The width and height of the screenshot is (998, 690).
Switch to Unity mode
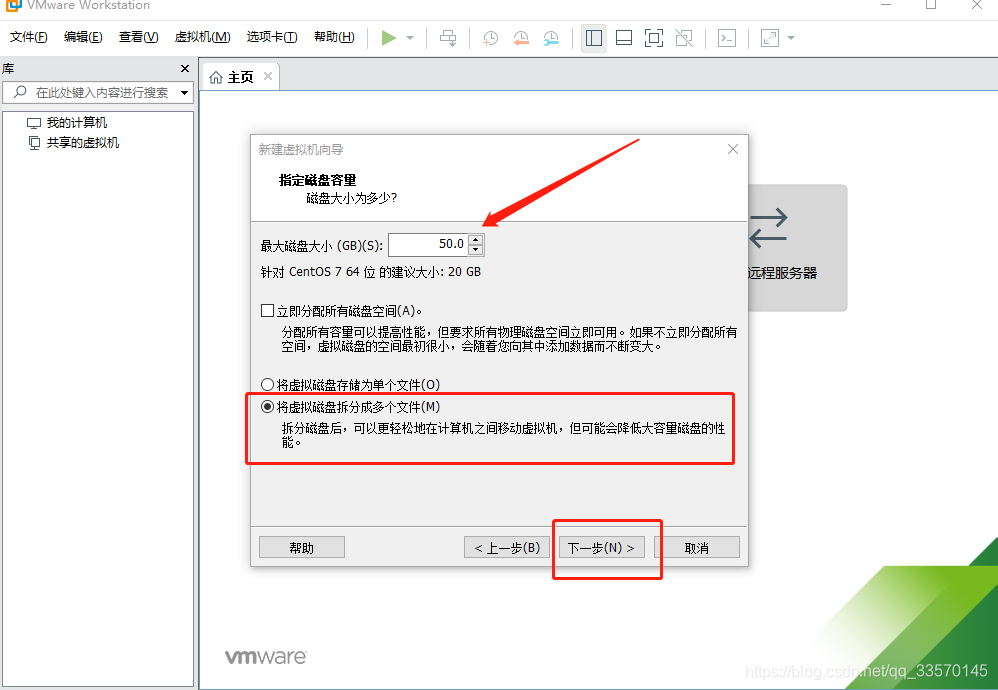coord(685,37)
